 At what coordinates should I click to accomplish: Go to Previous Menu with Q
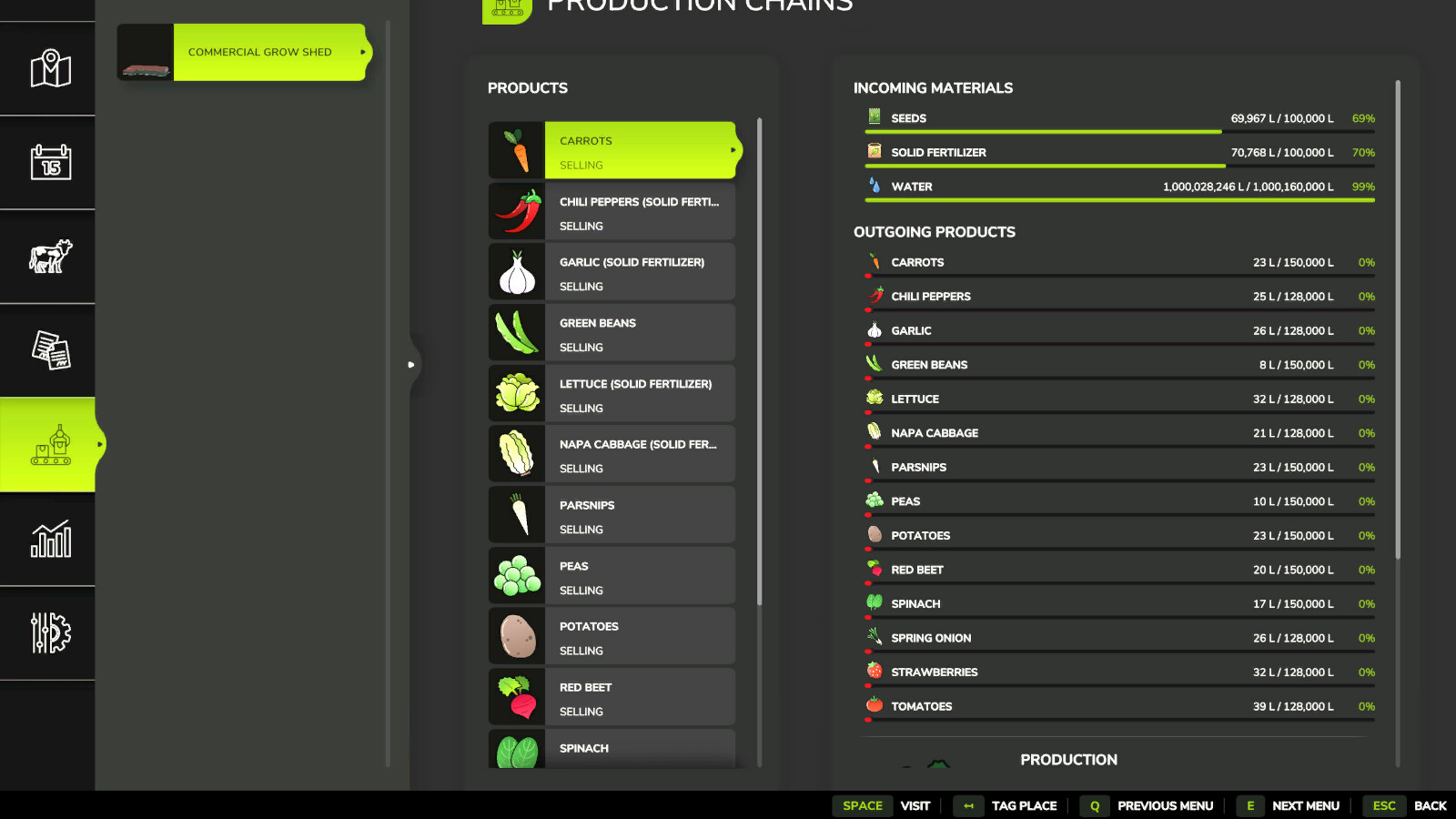[x=1148, y=805]
